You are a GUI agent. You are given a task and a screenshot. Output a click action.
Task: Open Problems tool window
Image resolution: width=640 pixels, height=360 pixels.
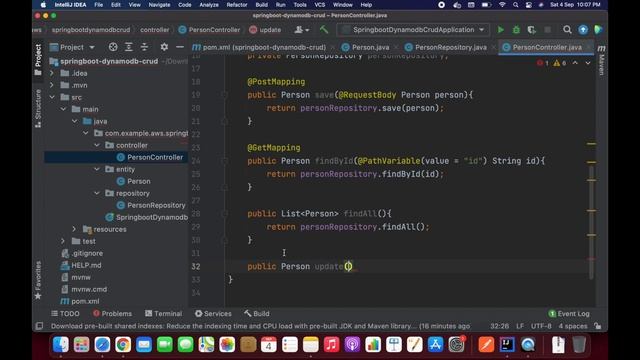tap(112, 313)
